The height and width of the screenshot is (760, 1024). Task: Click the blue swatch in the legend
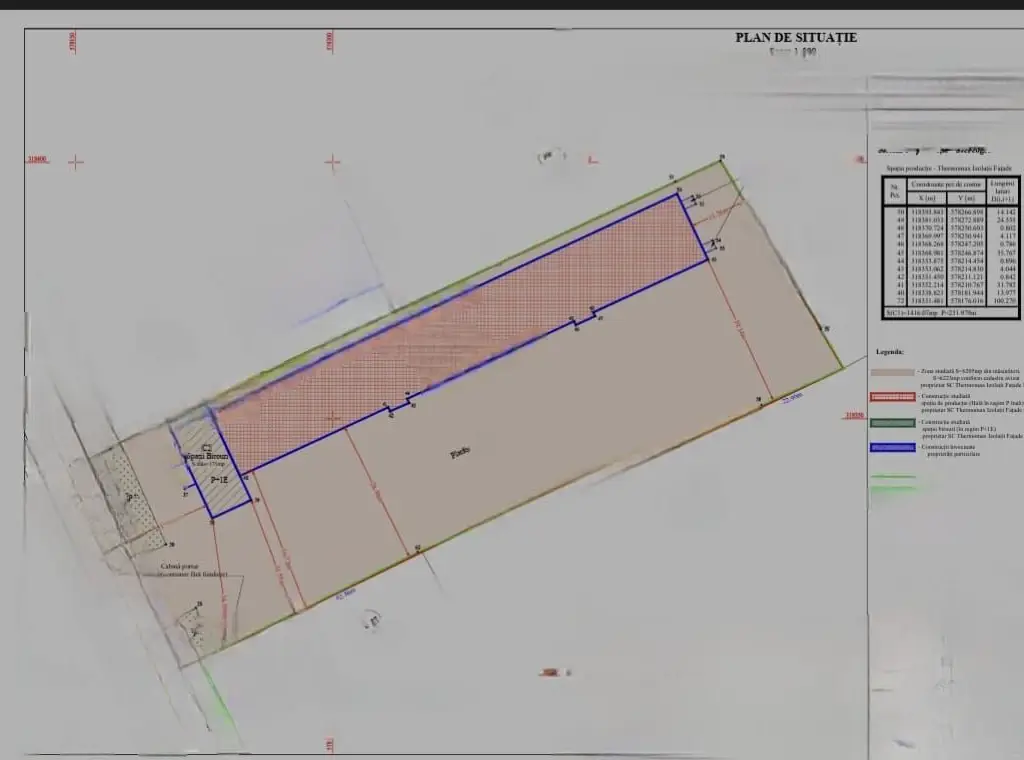pos(892,447)
